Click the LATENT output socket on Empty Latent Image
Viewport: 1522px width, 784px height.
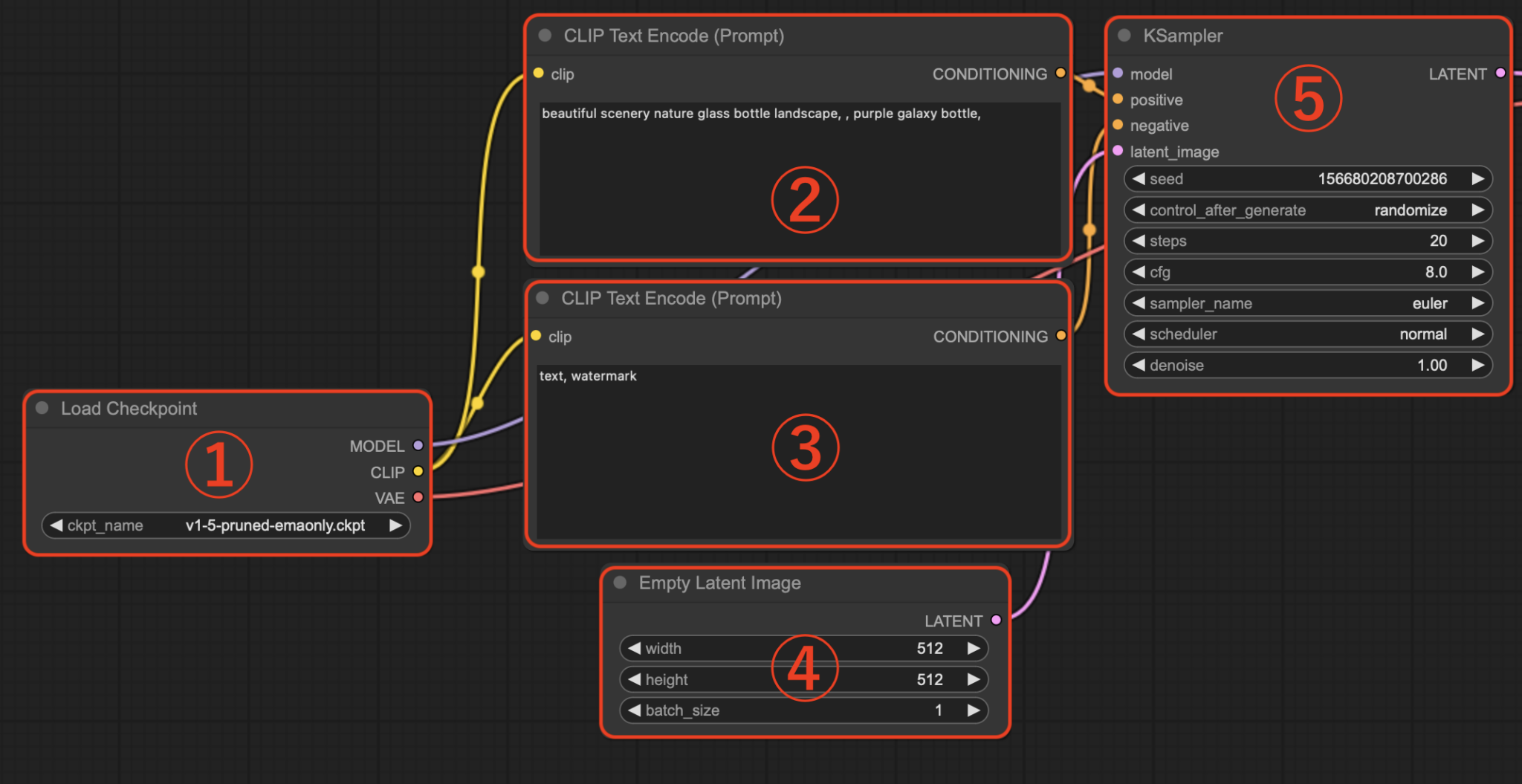tap(997, 620)
